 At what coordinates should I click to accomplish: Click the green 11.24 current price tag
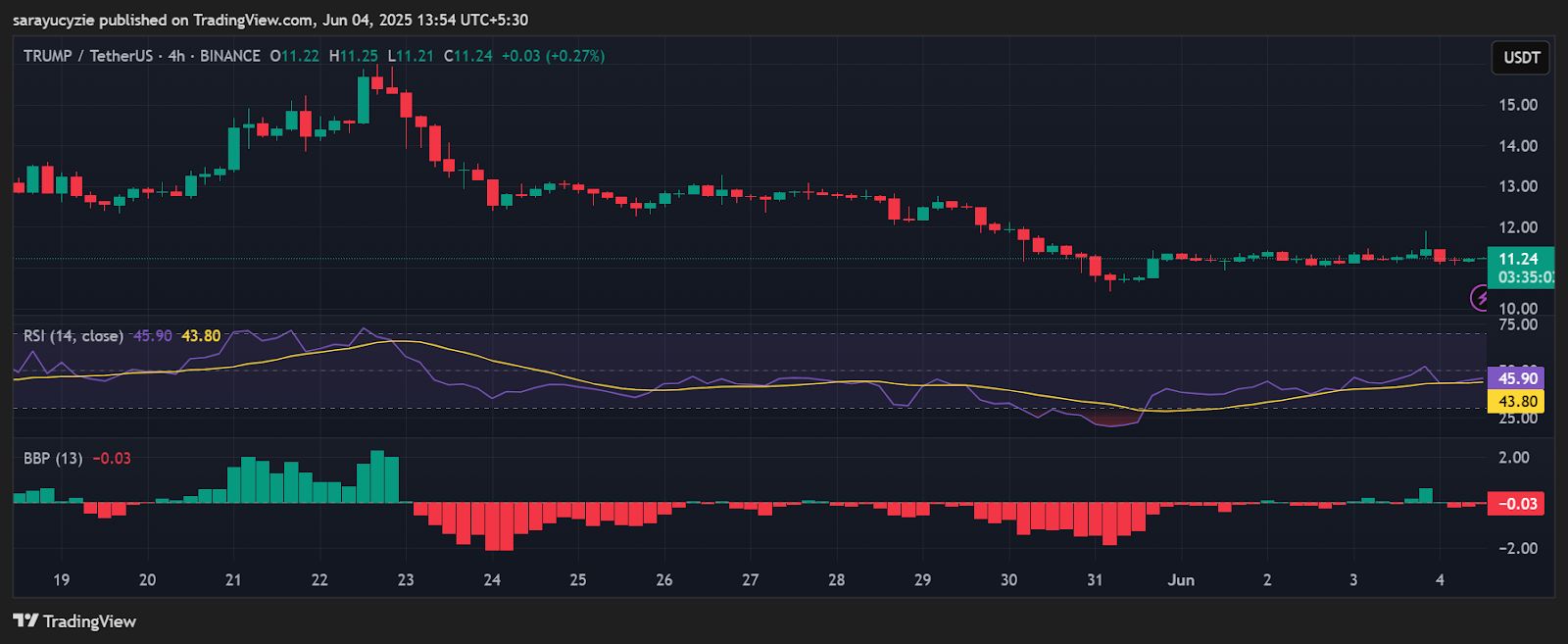coord(1519,260)
